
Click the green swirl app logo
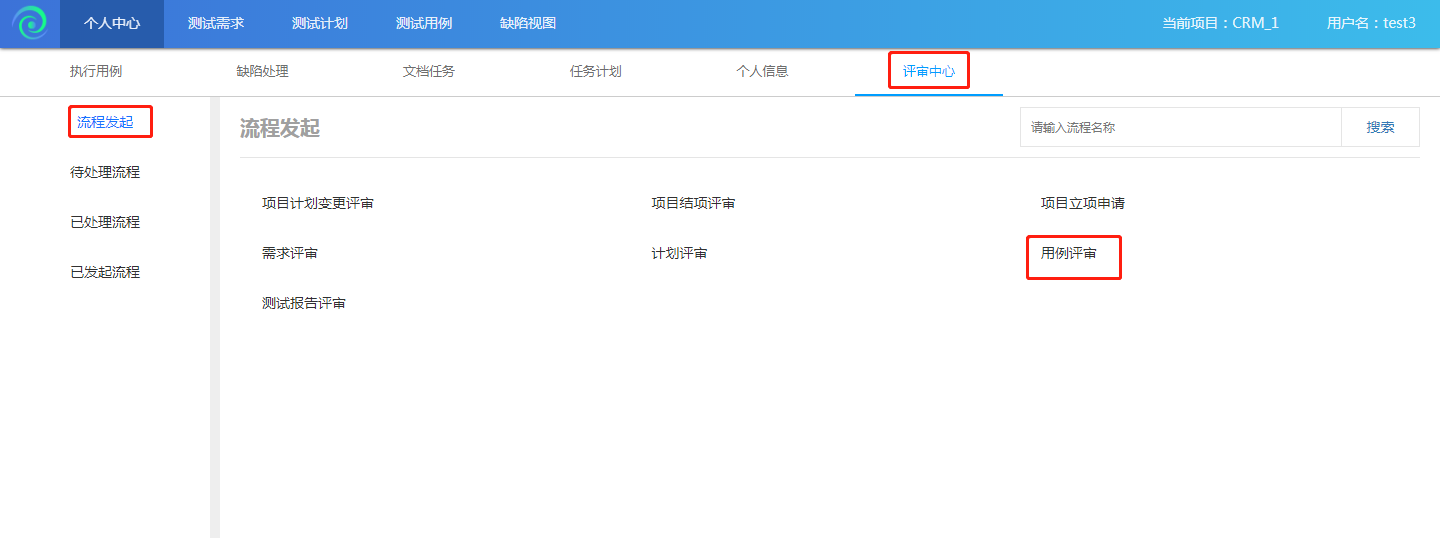pos(30,23)
